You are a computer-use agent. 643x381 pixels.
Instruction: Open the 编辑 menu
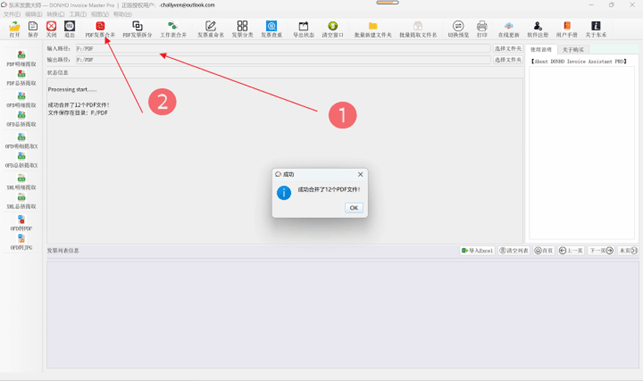pos(34,14)
